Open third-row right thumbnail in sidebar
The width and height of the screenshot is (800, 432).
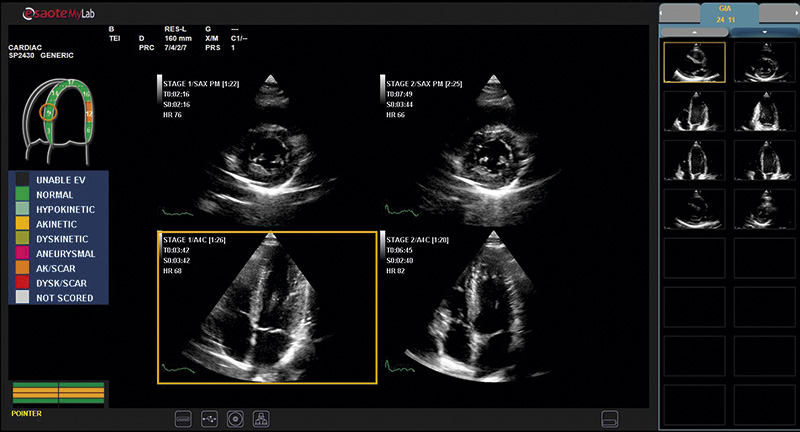point(764,160)
